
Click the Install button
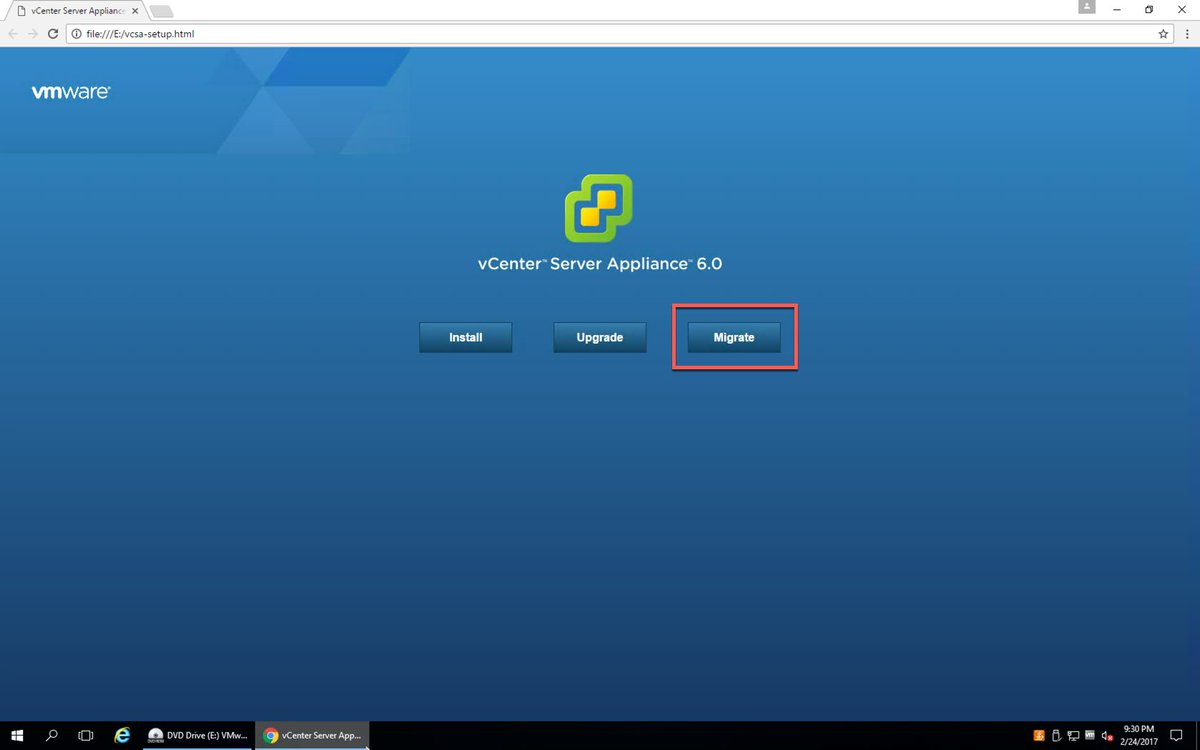point(465,337)
